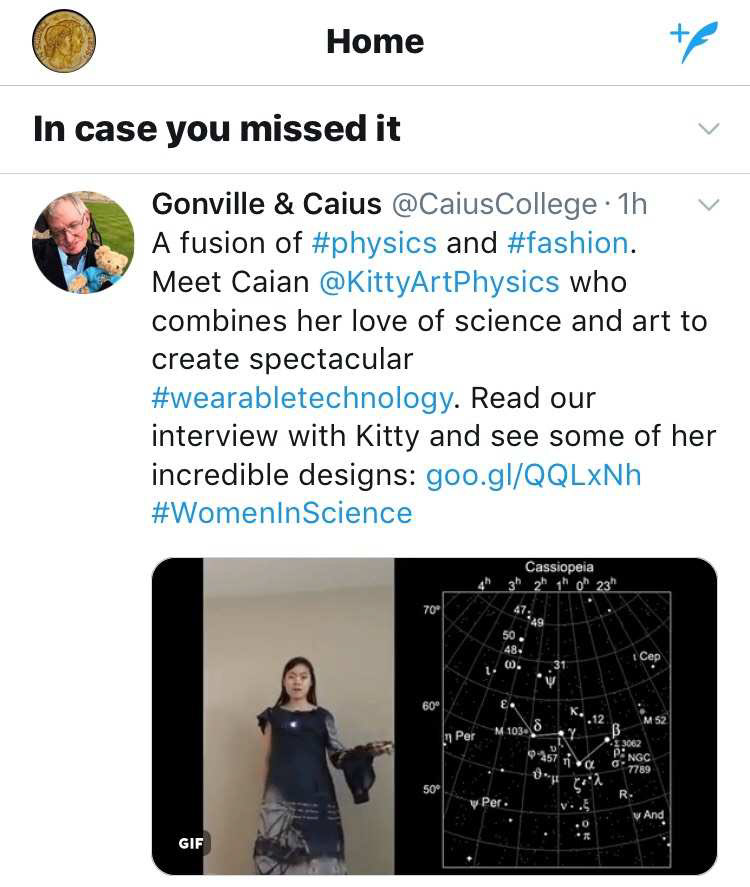The image size is (750, 887).
Task: Tap the Cassiopeia star chart in the GIF
Action: coord(555,716)
